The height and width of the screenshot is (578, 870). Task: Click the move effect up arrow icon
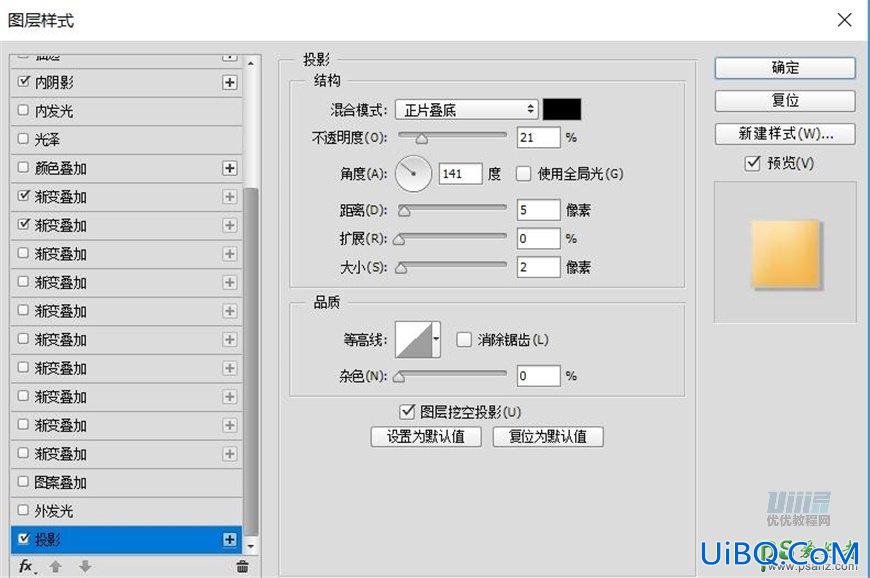(x=55, y=567)
